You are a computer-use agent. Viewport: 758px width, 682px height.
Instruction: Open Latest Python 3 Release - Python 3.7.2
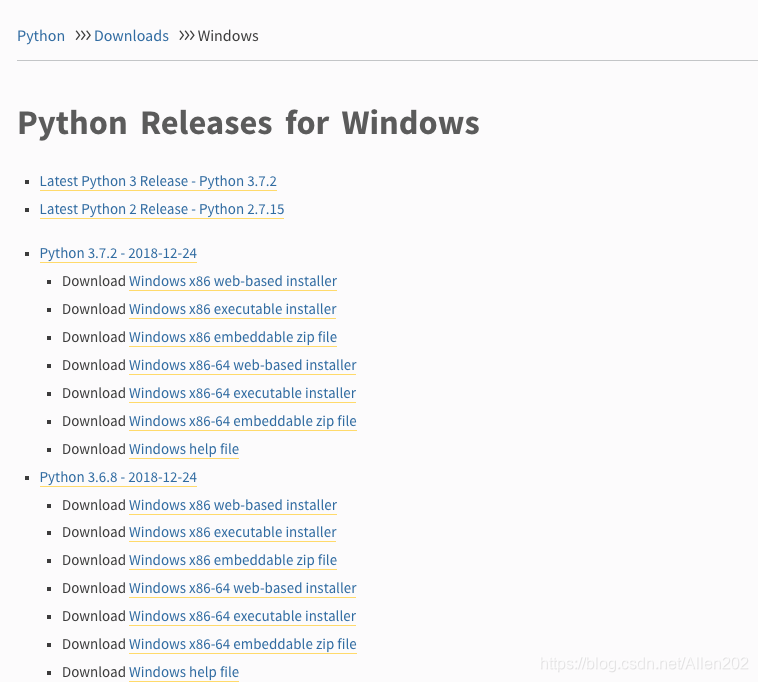[158, 181]
